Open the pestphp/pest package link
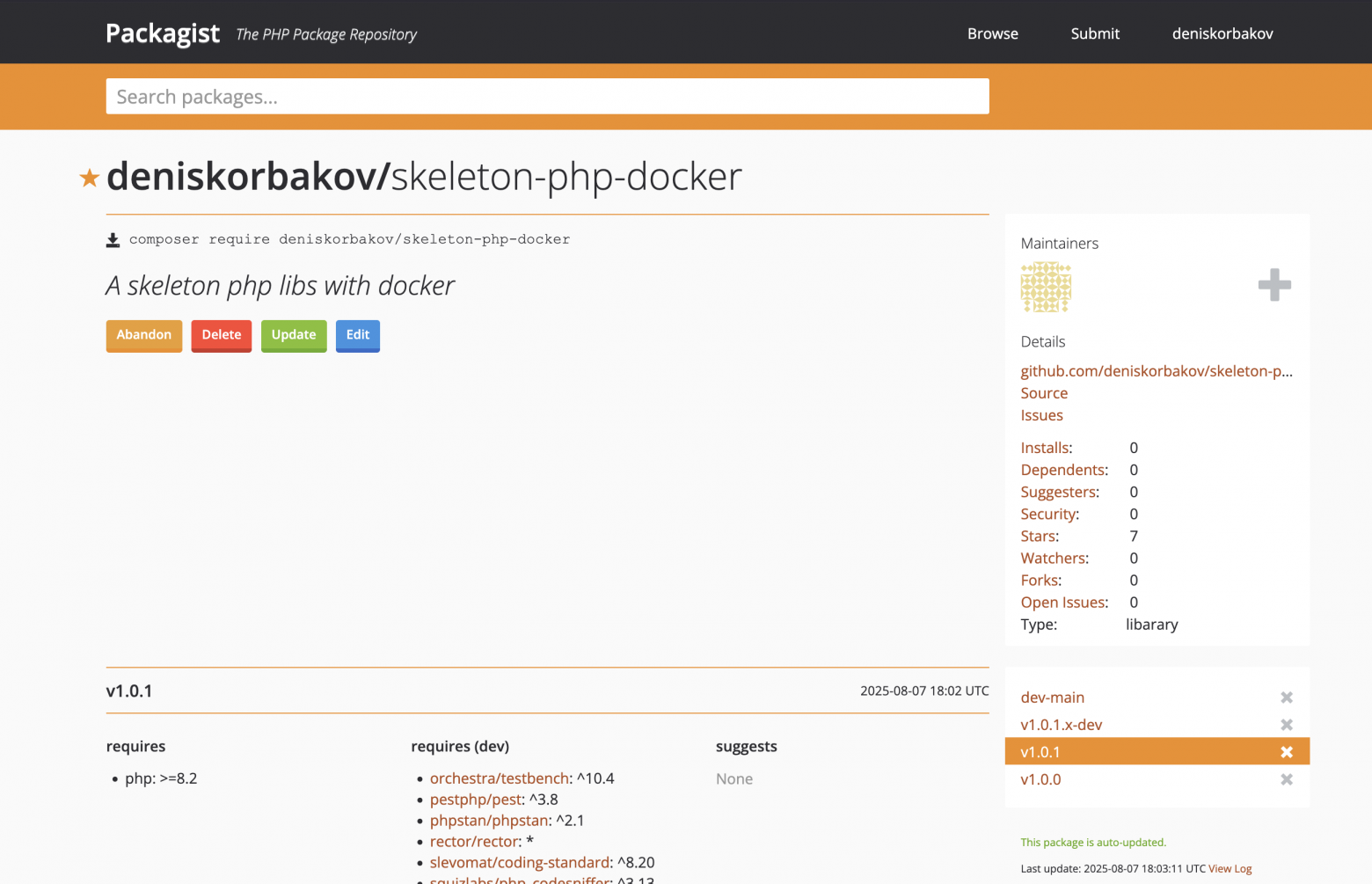 [476, 800]
